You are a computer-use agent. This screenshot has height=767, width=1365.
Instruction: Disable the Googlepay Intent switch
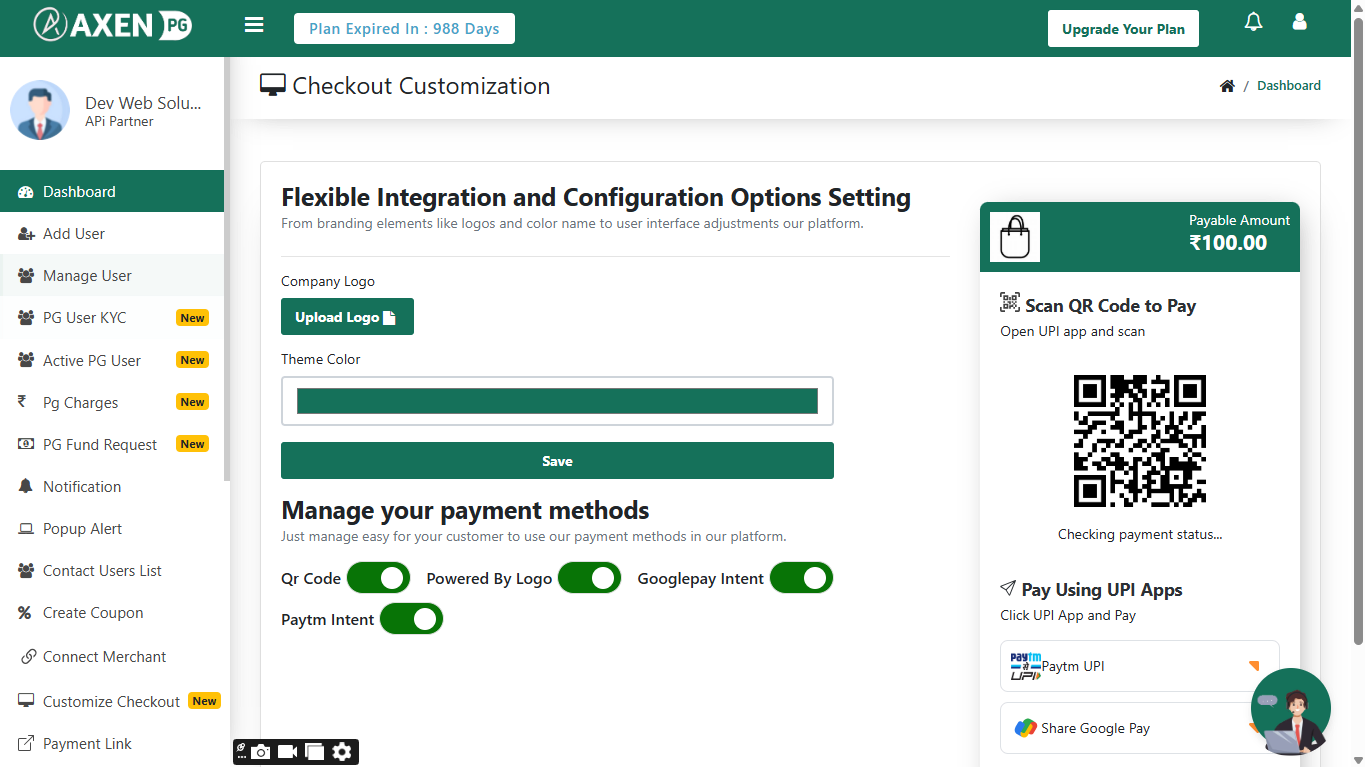[x=801, y=578]
